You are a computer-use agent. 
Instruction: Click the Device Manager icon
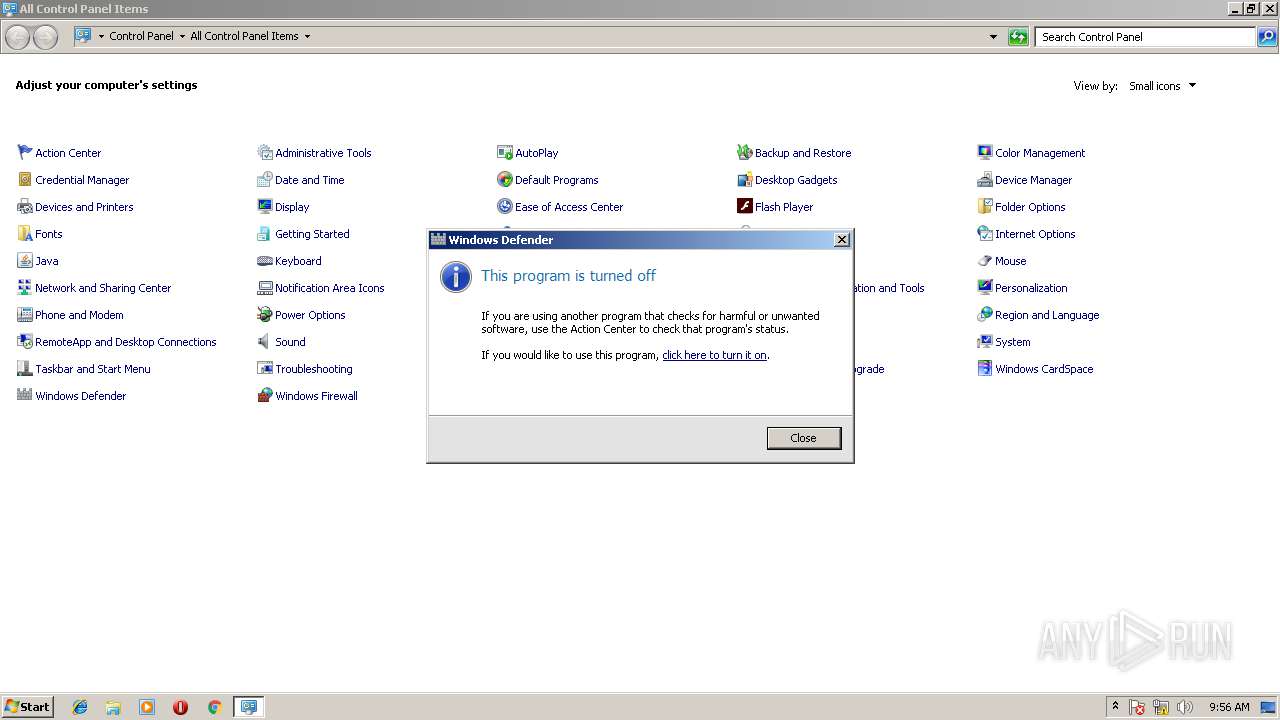click(x=985, y=180)
